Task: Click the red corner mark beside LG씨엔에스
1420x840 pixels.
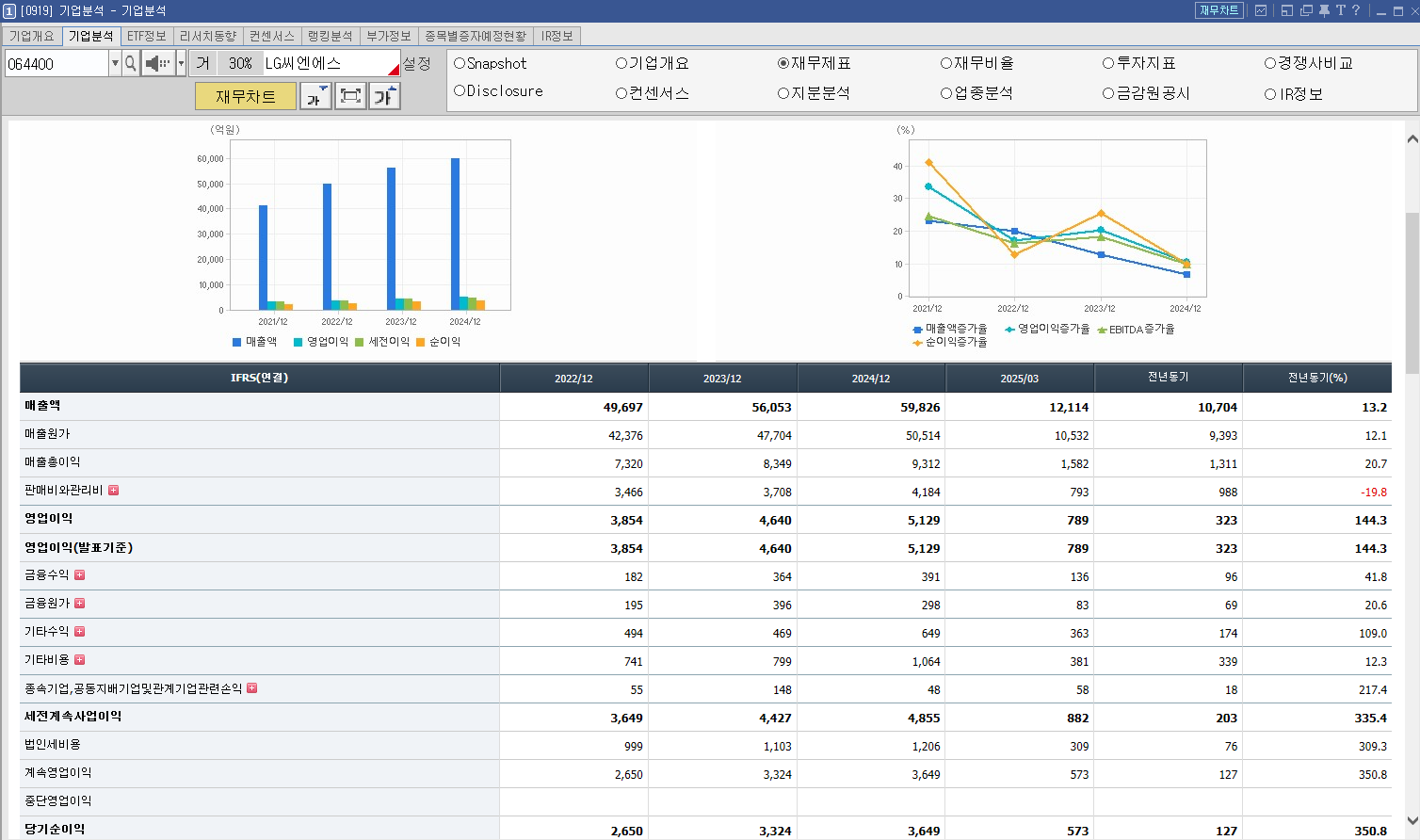Action: coord(395,71)
